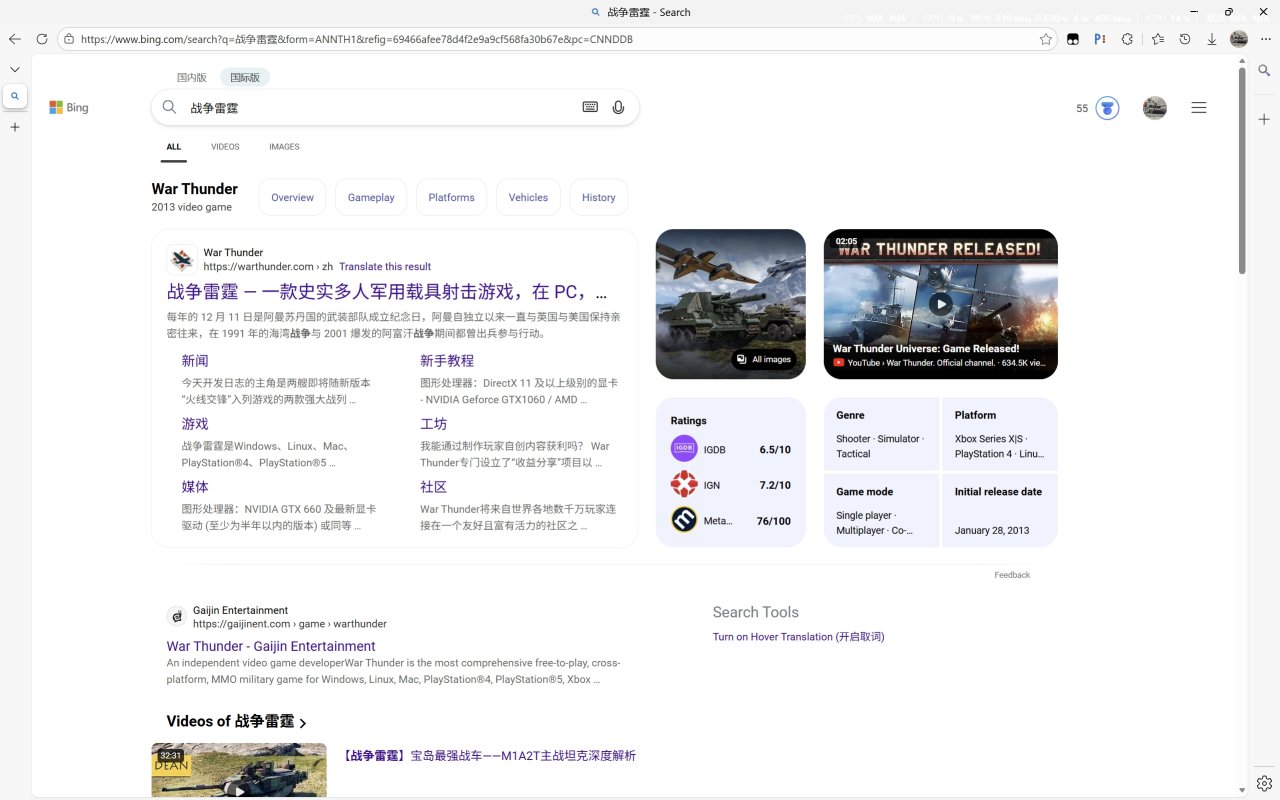Click the All images button
This screenshot has height=800, width=1280.
(764, 359)
